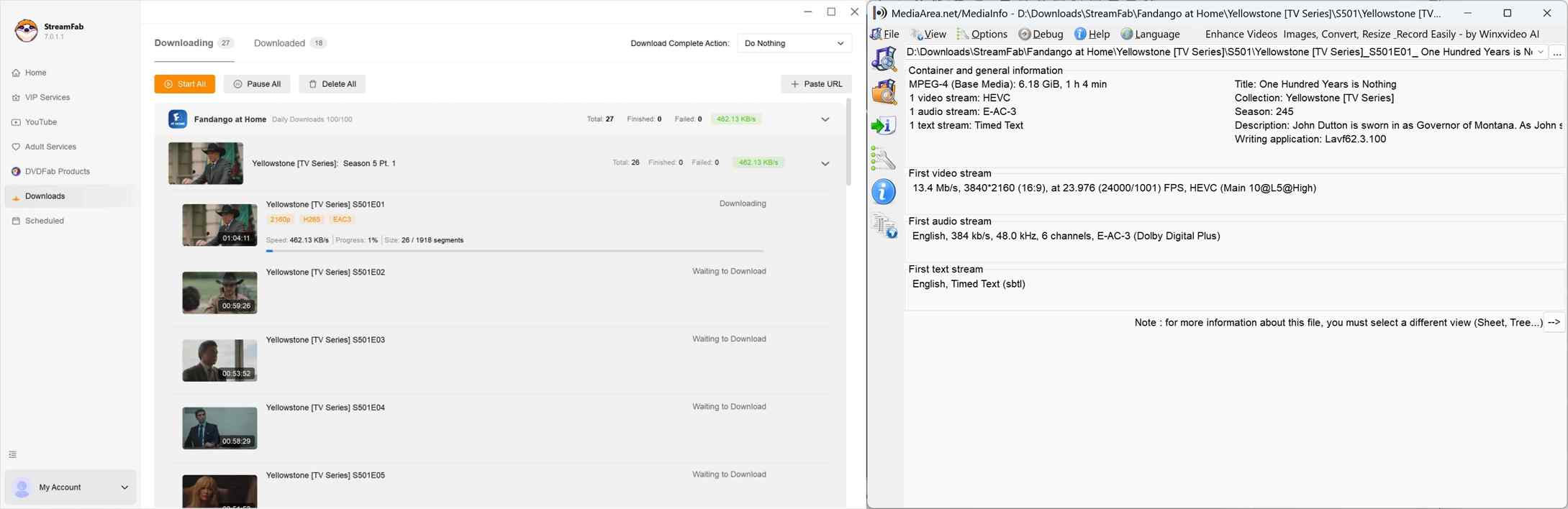Click the browse '...' button in MediaInfo
1568x509 pixels.
coord(1557,52)
